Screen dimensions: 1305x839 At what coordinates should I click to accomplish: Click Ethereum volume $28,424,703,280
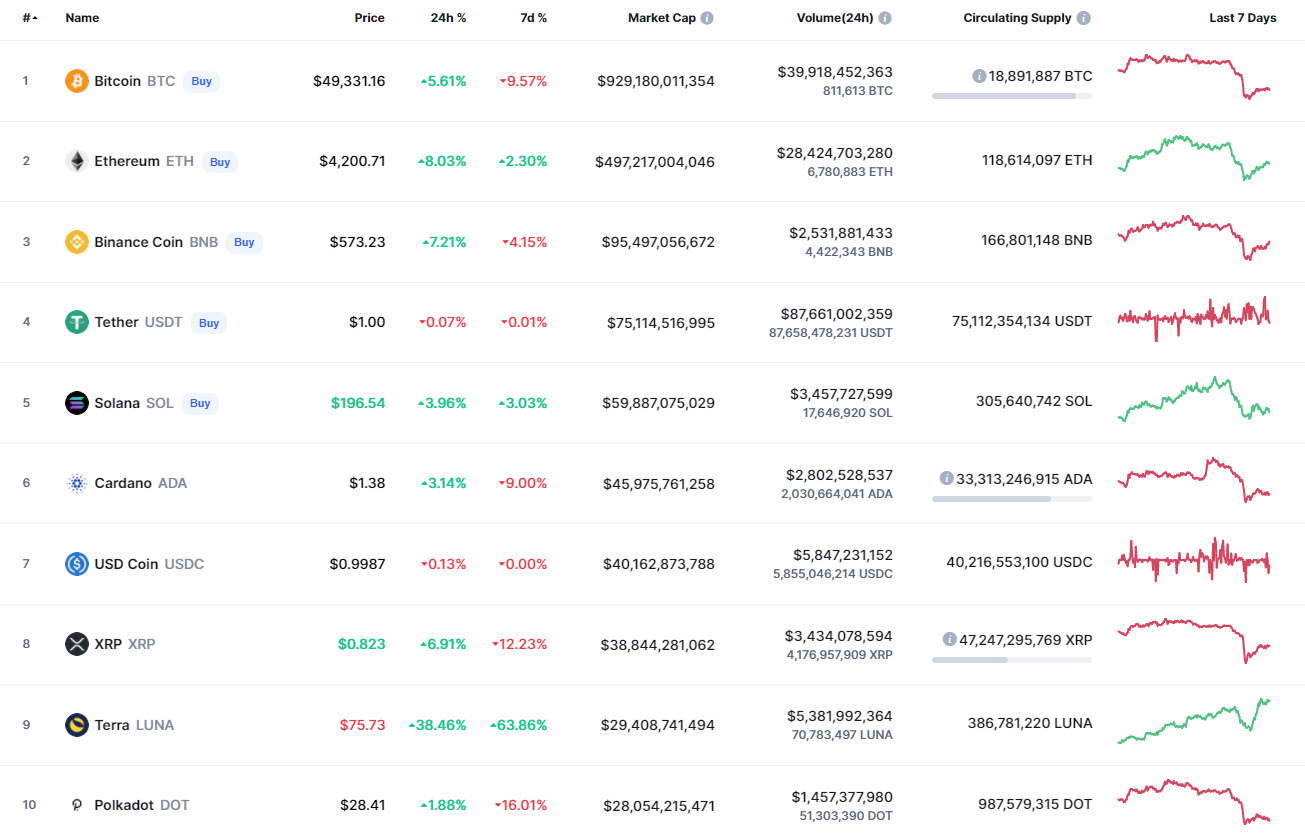point(835,153)
